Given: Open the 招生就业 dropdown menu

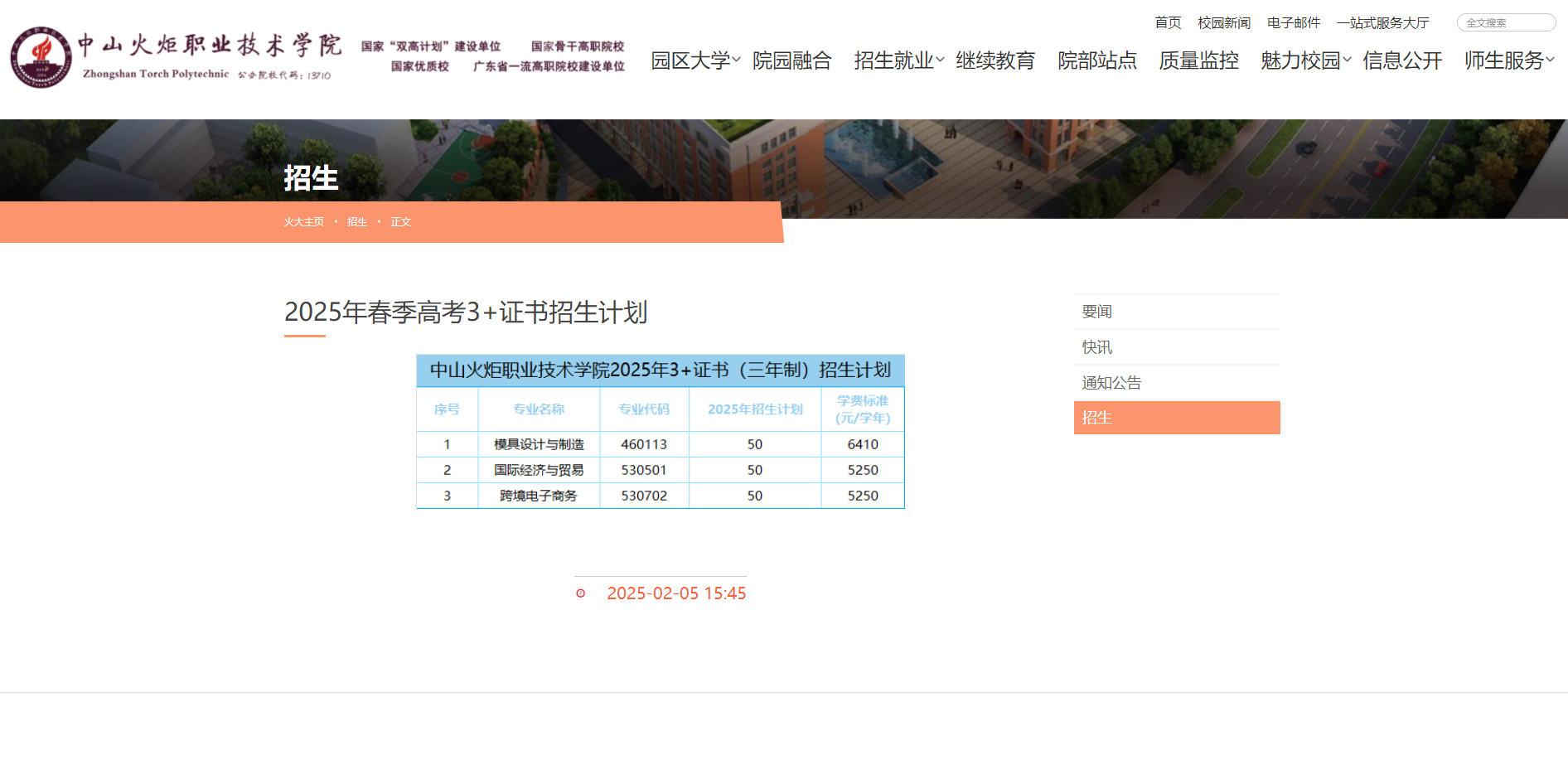Looking at the screenshot, I should [893, 60].
